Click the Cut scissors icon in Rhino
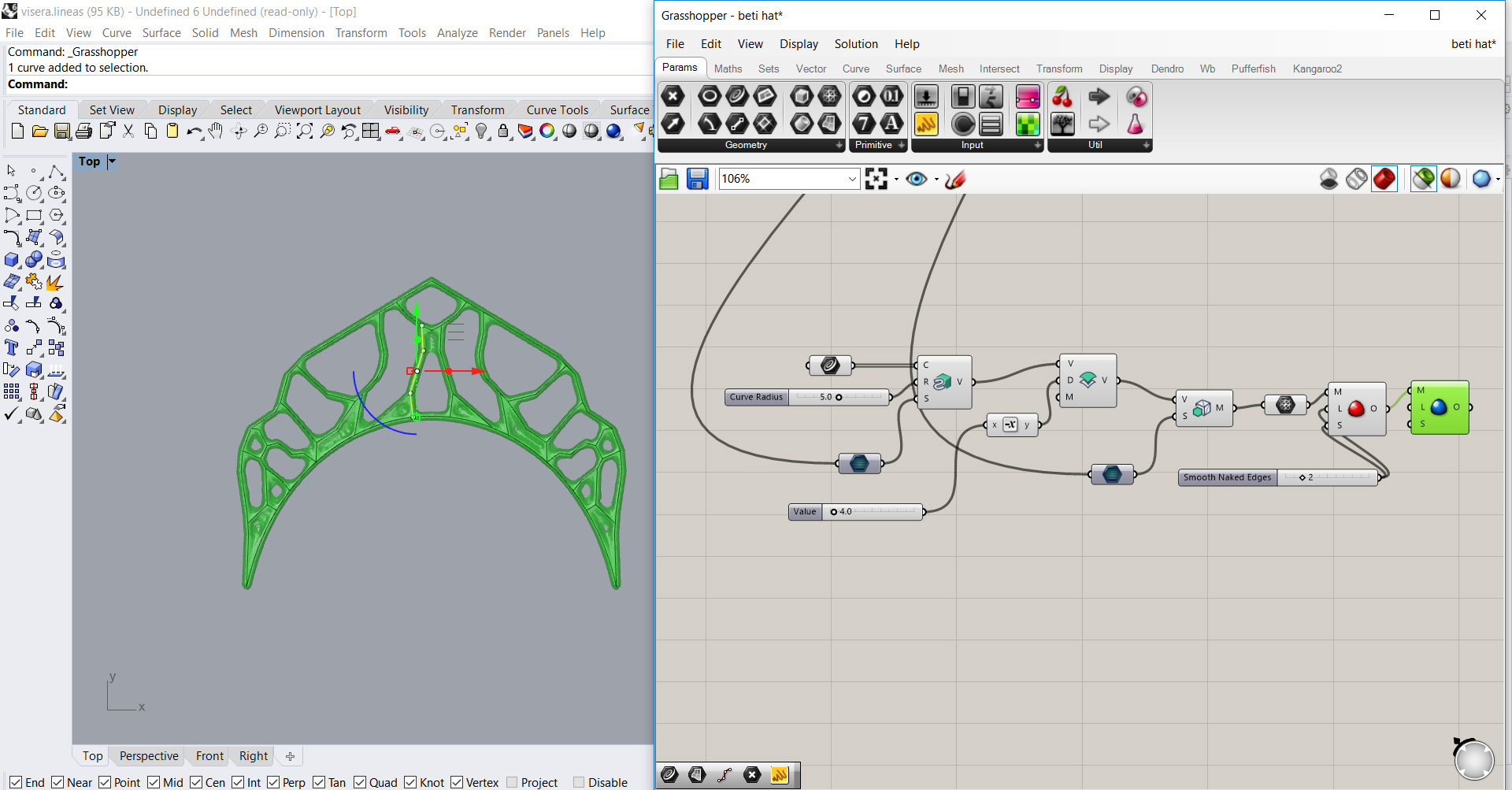Image resolution: width=1512 pixels, height=790 pixels. 128,131
